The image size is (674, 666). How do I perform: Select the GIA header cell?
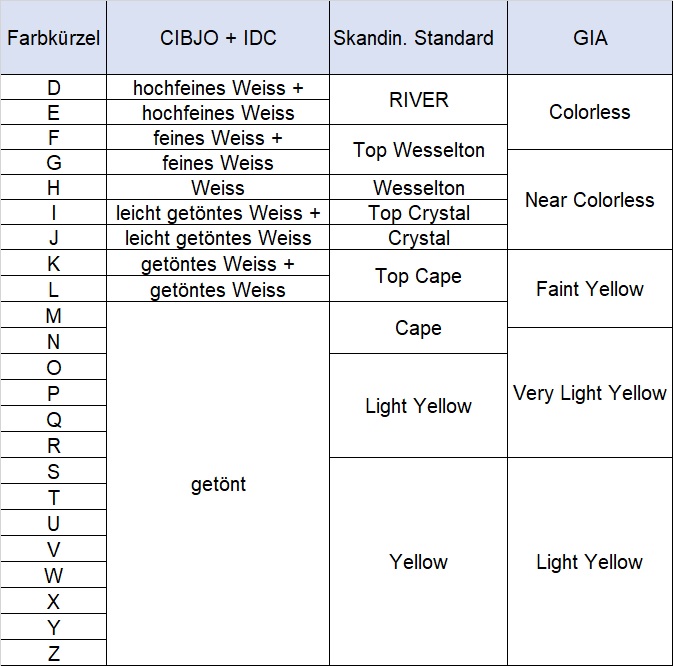(590, 39)
